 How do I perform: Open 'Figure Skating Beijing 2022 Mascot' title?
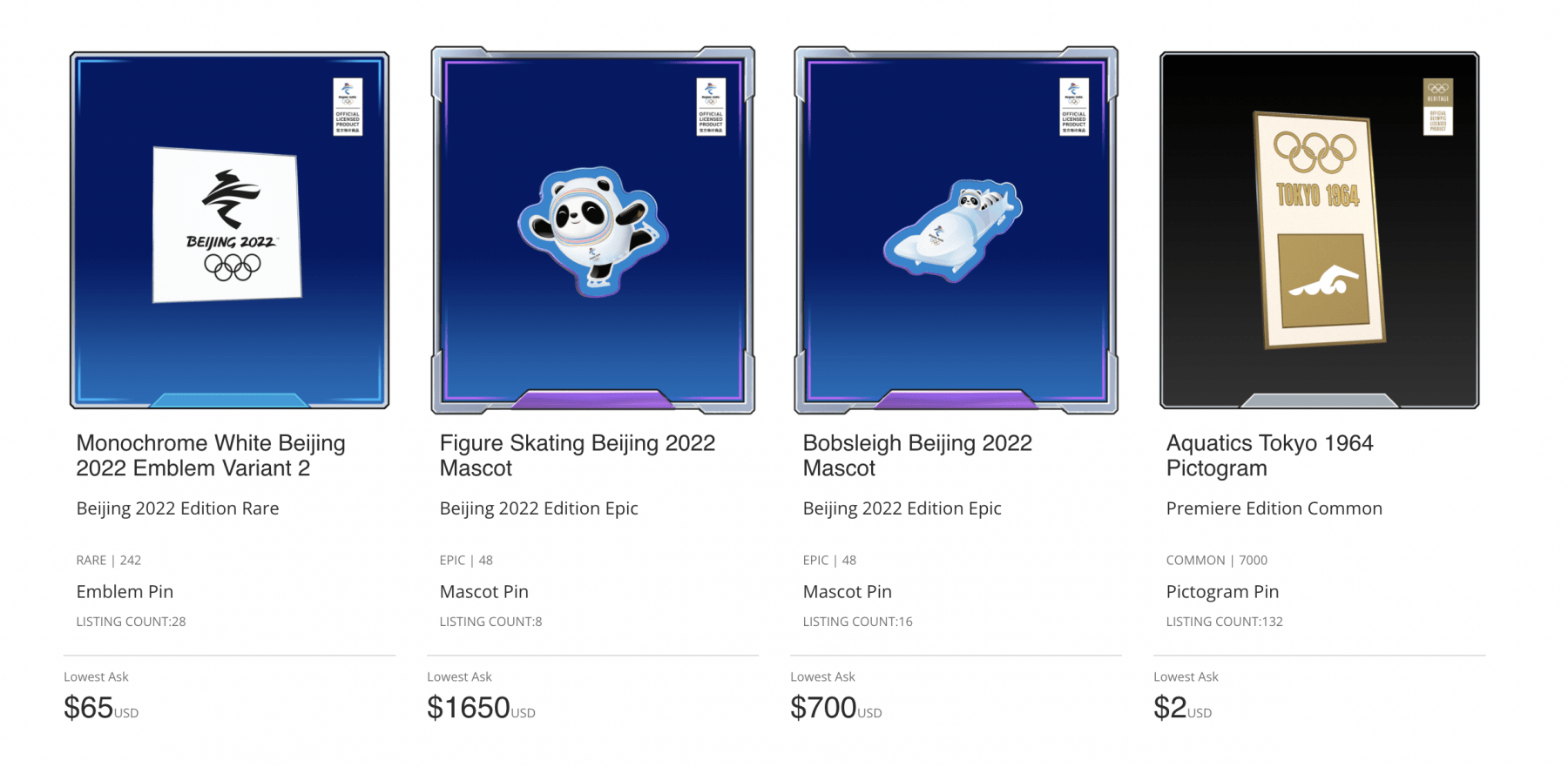[577, 455]
